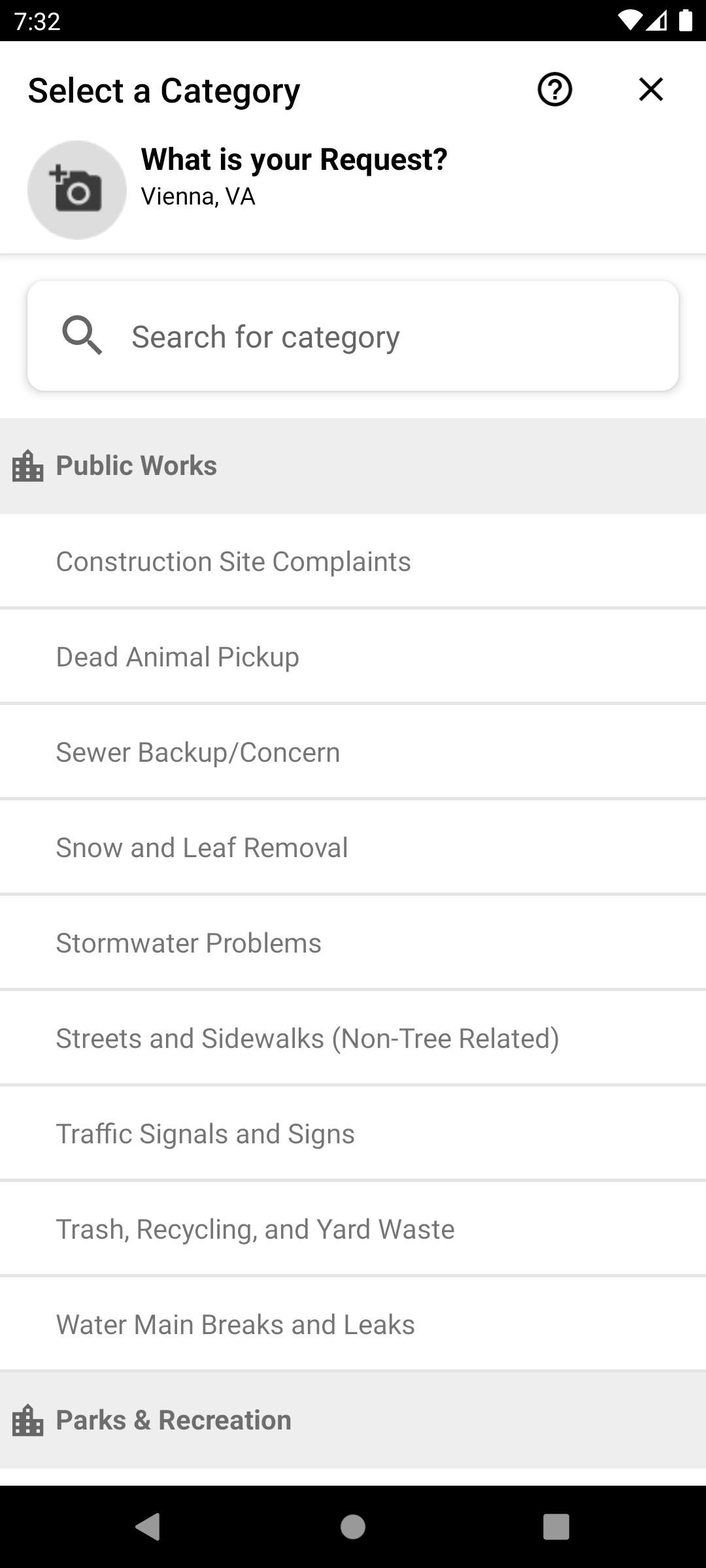Open Stormwater Problems category
The width and height of the screenshot is (706, 1568).
pyautogui.click(x=353, y=943)
